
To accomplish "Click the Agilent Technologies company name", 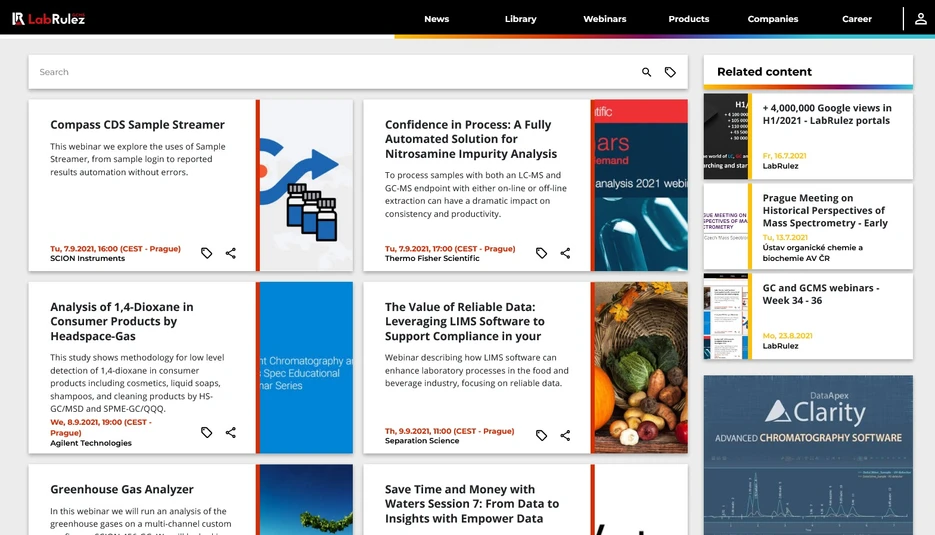I will (x=91, y=443).
